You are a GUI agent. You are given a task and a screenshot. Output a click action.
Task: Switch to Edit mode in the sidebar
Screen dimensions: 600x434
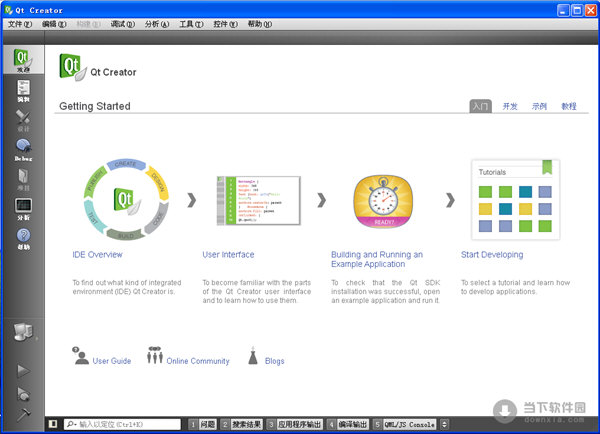(x=23, y=91)
